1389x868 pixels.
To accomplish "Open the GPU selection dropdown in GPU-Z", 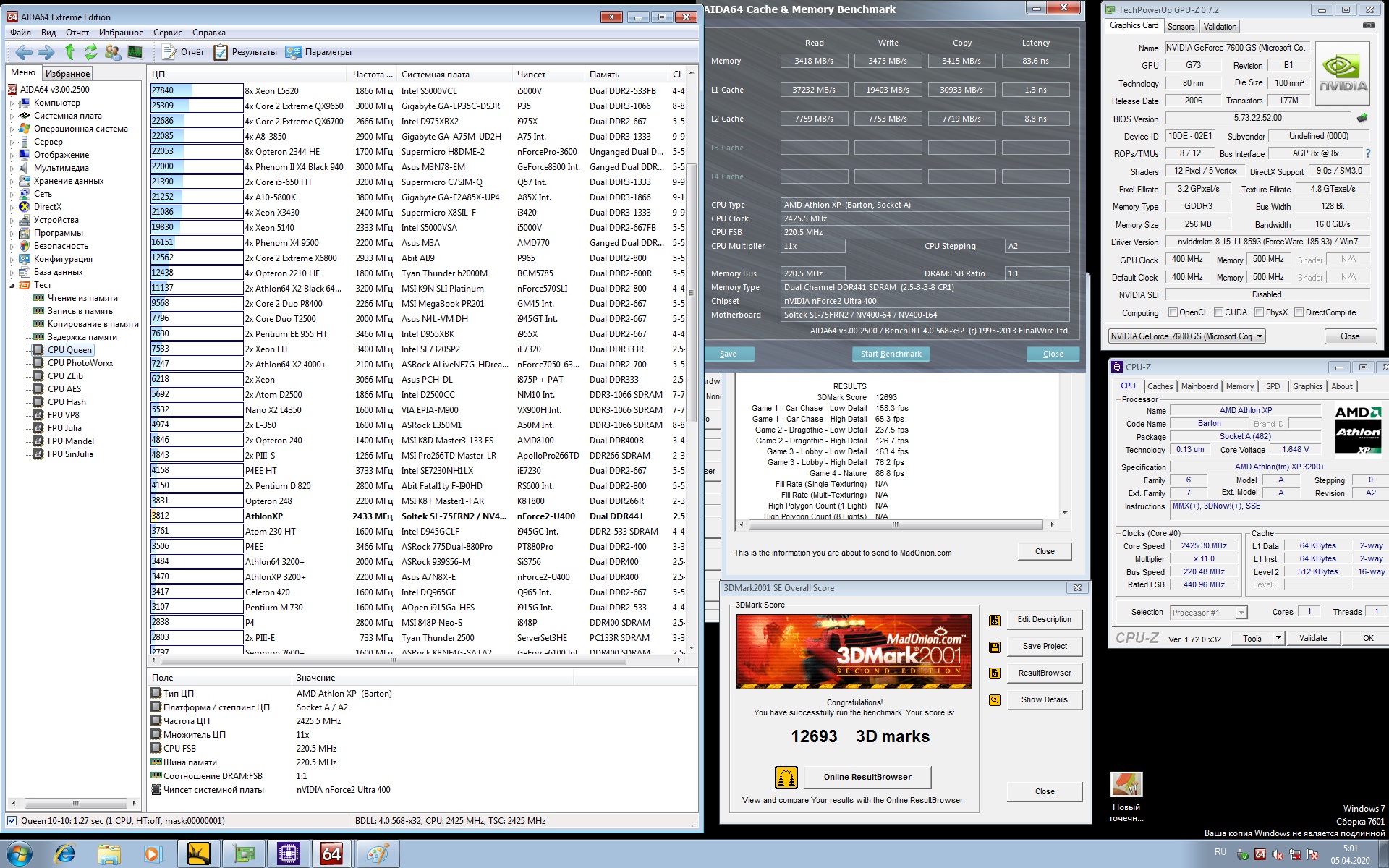I will (x=1260, y=336).
